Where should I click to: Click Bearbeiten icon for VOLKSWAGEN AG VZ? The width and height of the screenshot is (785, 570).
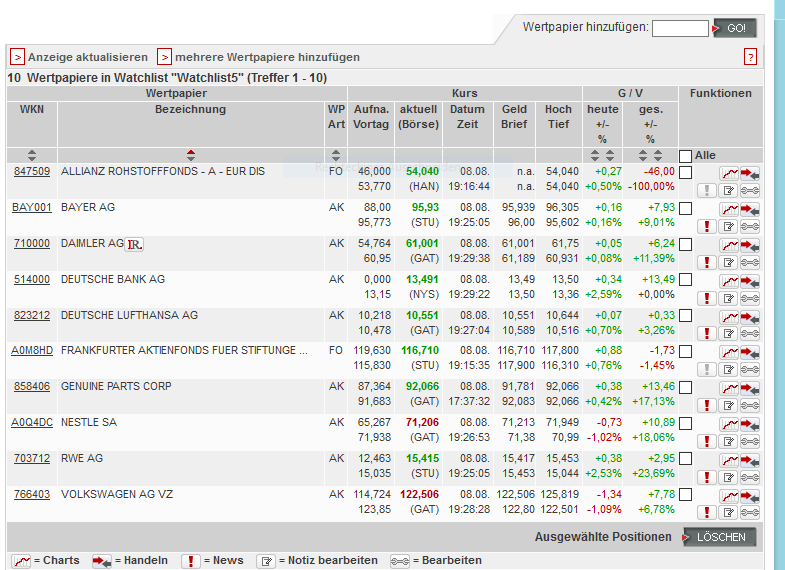tap(750, 512)
